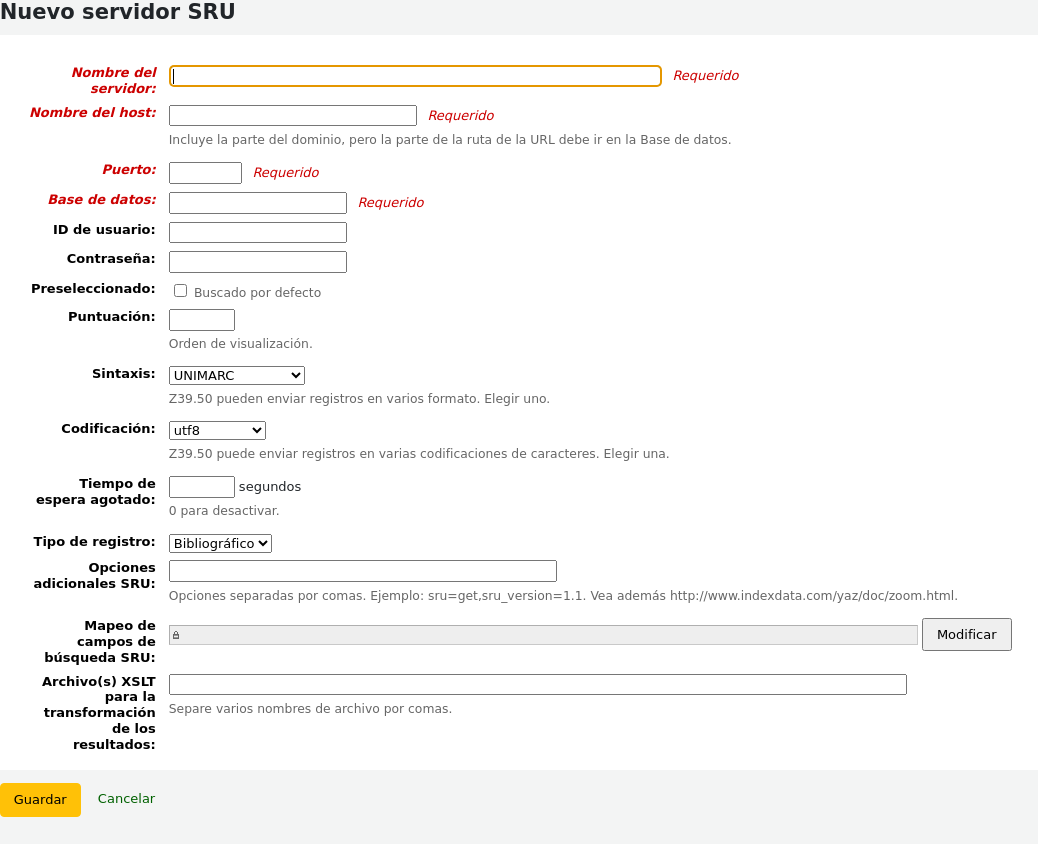Screen dimensions: 1038x844
Task: Click the Contraseña input field
Action: point(257,261)
